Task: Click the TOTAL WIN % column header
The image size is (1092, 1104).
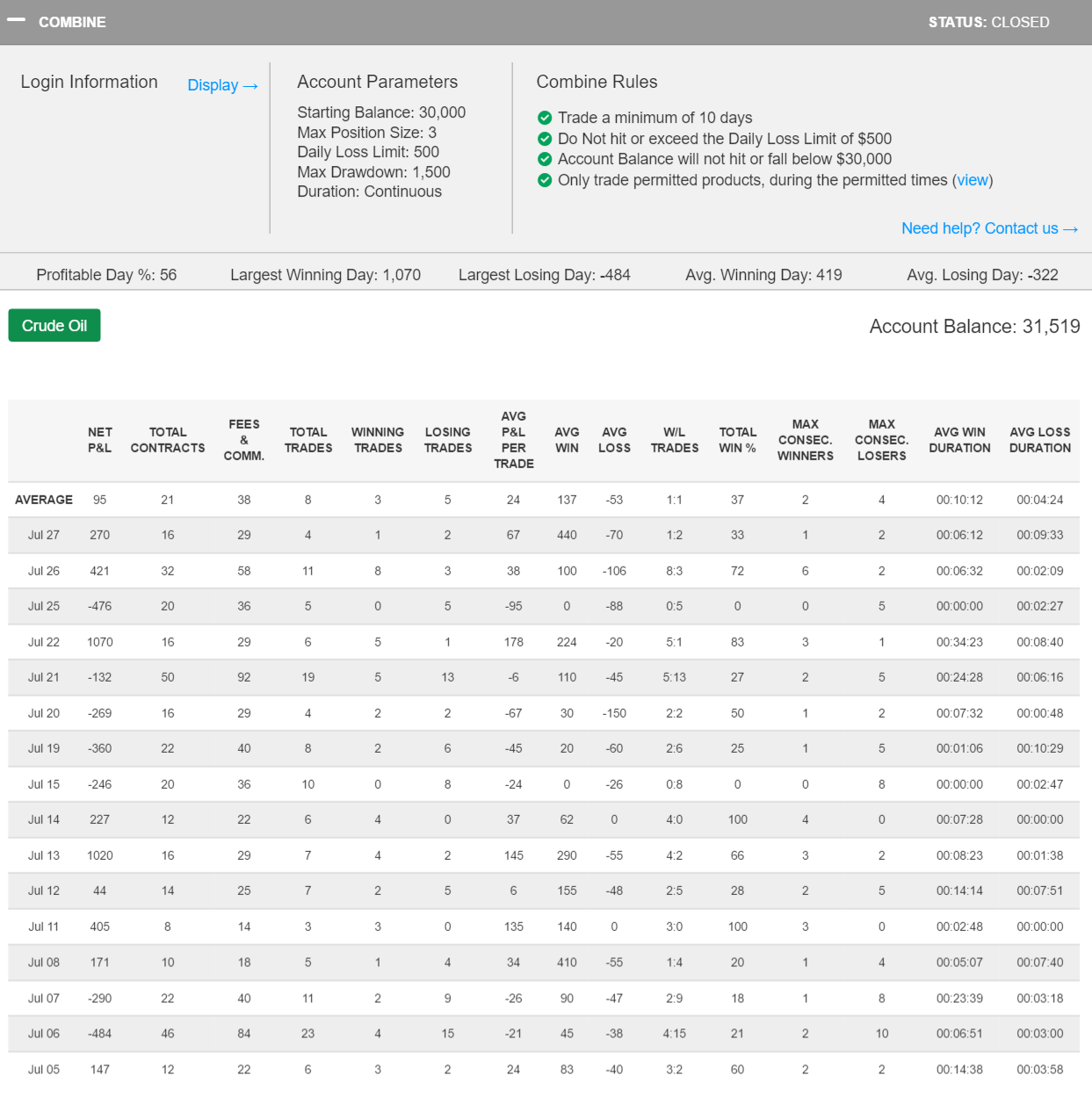Action: (x=738, y=440)
